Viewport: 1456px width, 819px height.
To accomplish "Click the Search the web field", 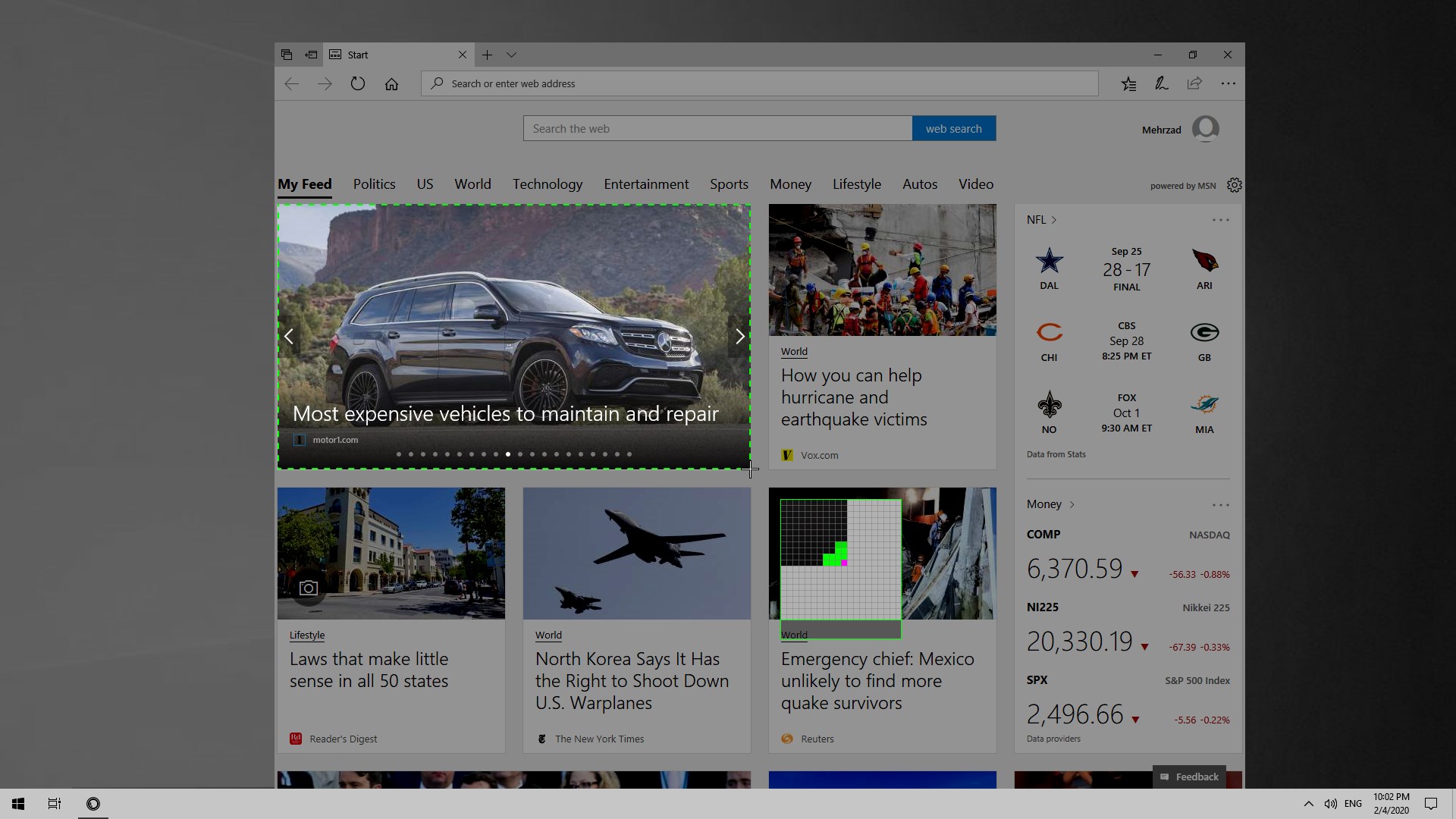I will (x=717, y=129).
